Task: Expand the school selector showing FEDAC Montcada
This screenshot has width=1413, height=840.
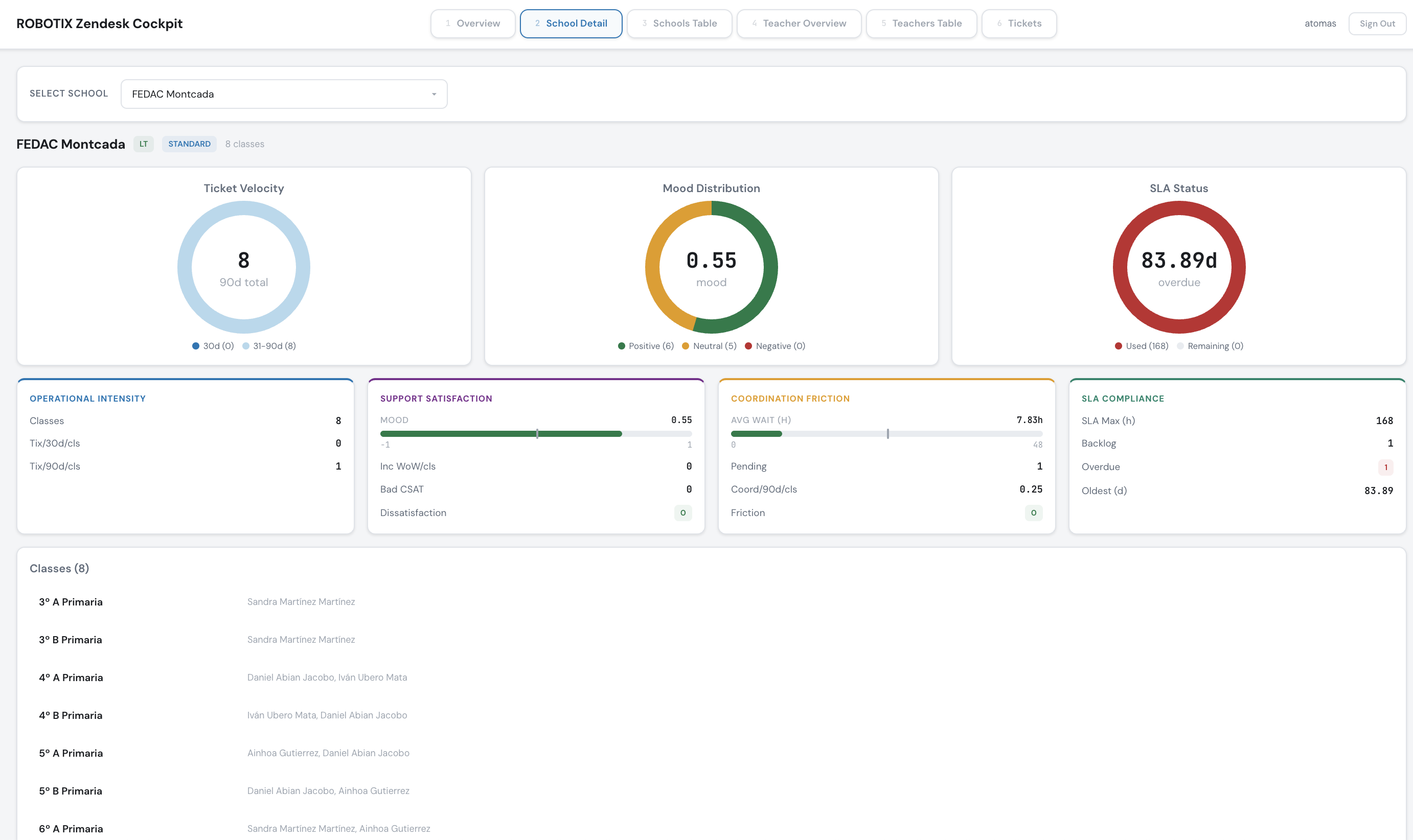Action: click(283, 94)
